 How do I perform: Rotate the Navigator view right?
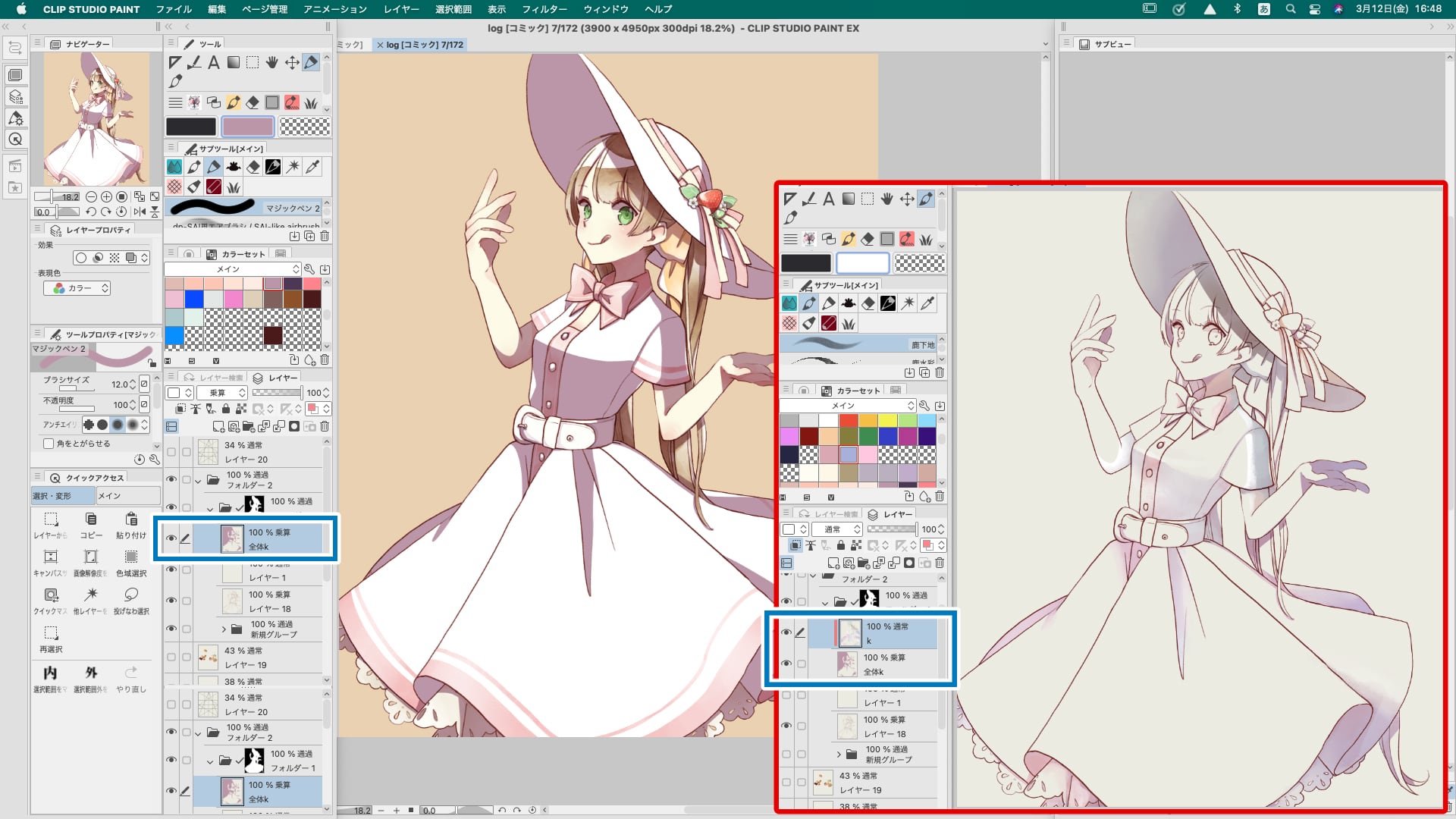(106, 212)
